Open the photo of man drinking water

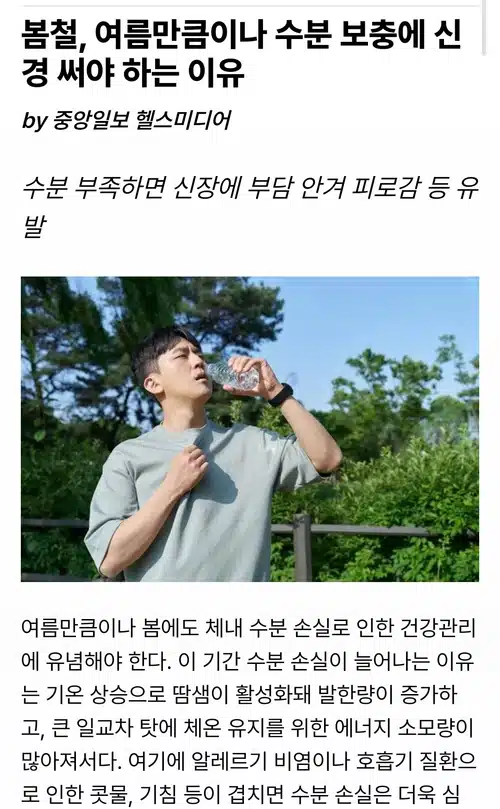pos(250,429)
